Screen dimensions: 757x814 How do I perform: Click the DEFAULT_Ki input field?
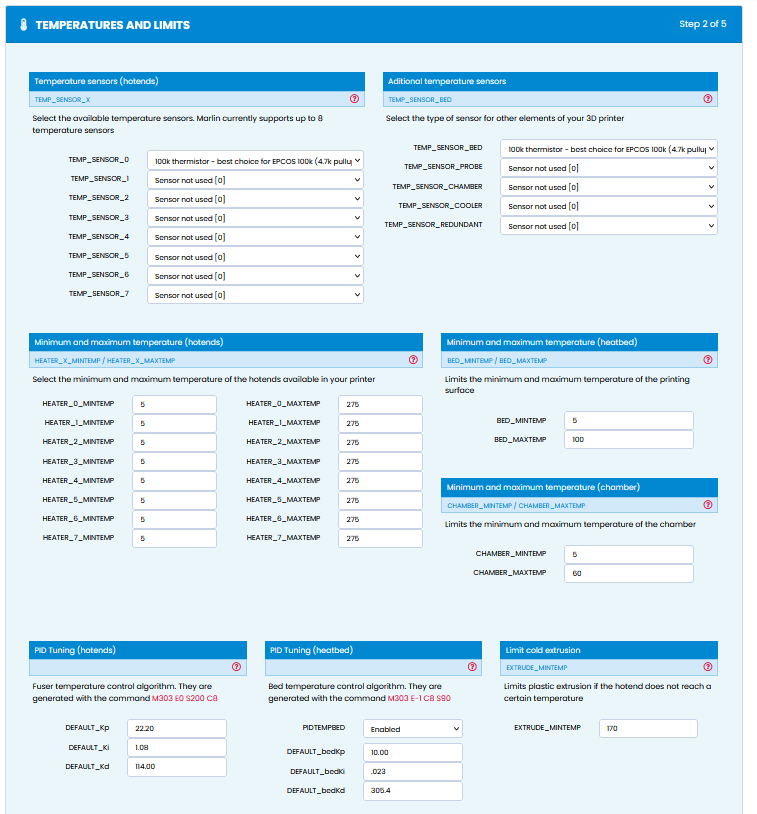(177, 748)
